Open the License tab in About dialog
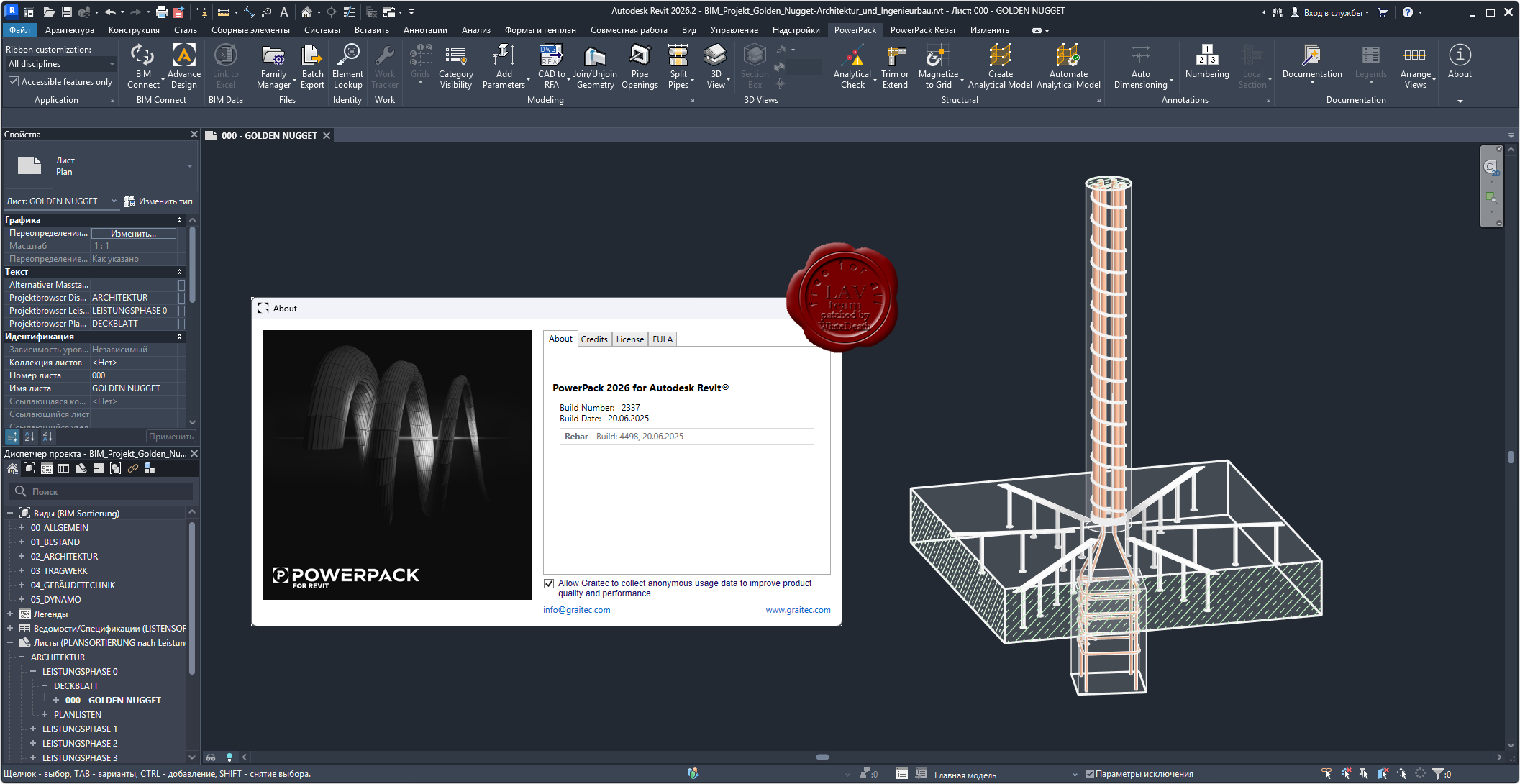The image size is (1520, 784). (x=630, y=339)
